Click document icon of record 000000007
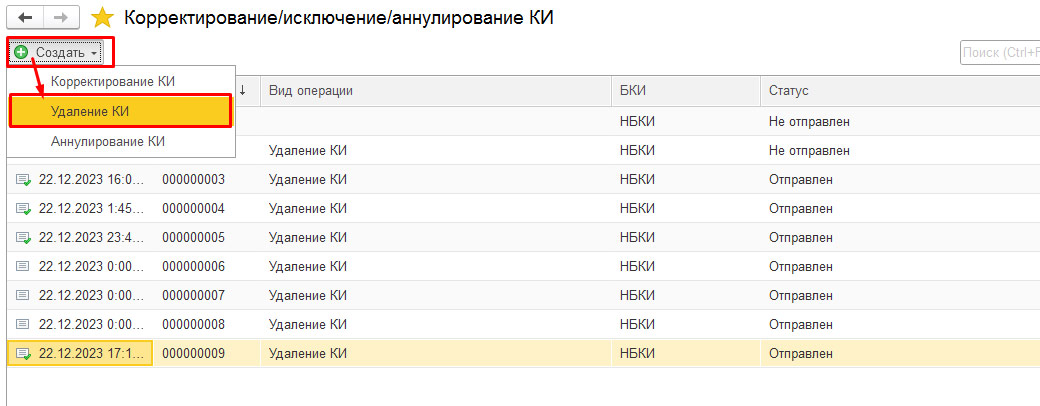 23,295
